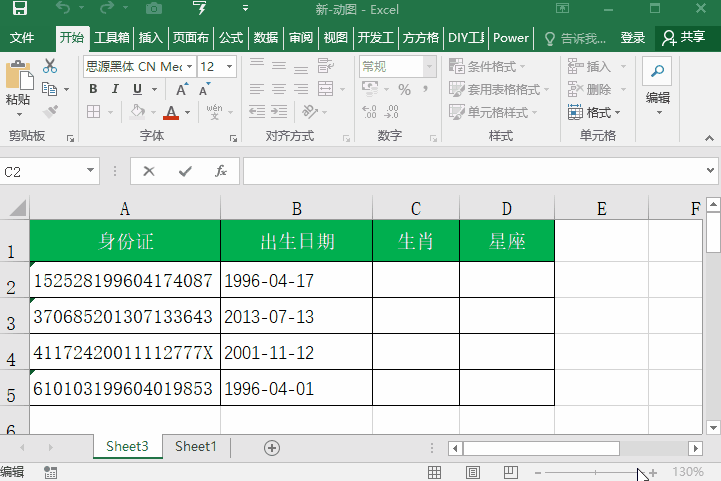Click the text orientation icon
Image resolution: width=721 pixels, height=481 pixels.
point(310,111)
